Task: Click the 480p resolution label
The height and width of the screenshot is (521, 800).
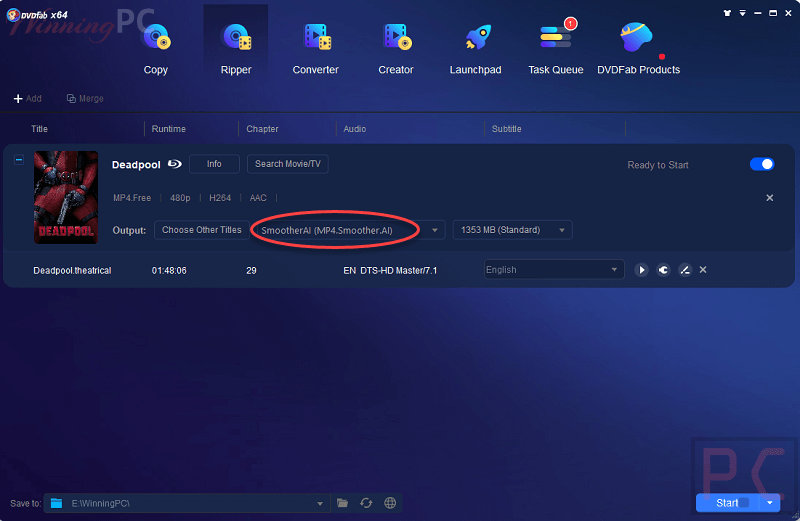Action: [180, 198]
